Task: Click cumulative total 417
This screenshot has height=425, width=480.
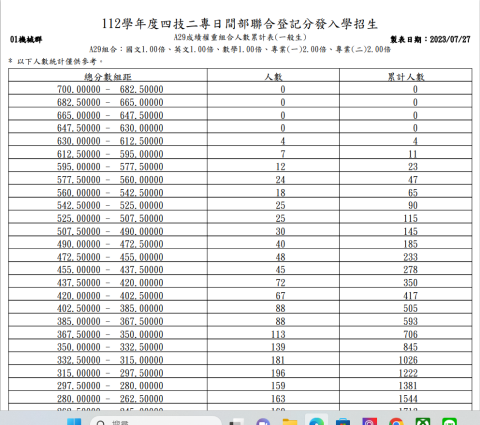Action: tap(410, 296)
